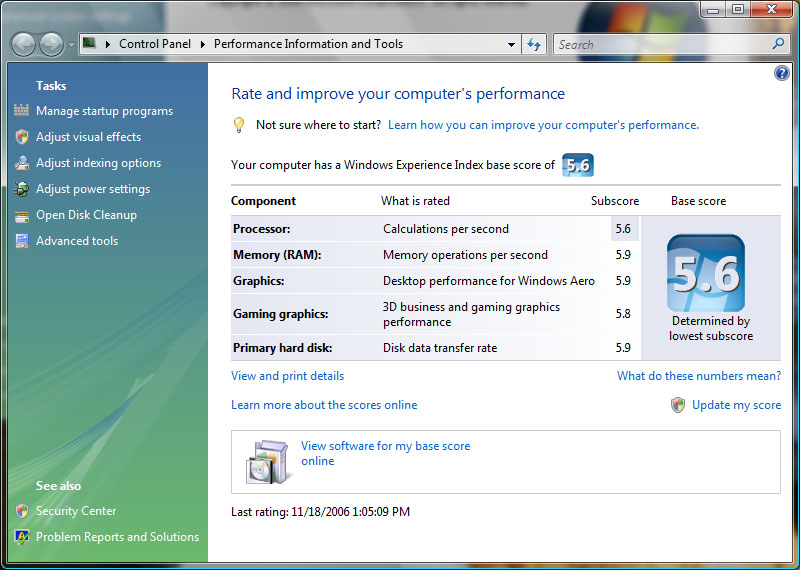Open Disk Cleanup from Tasks pane

[x=86, y=215]
